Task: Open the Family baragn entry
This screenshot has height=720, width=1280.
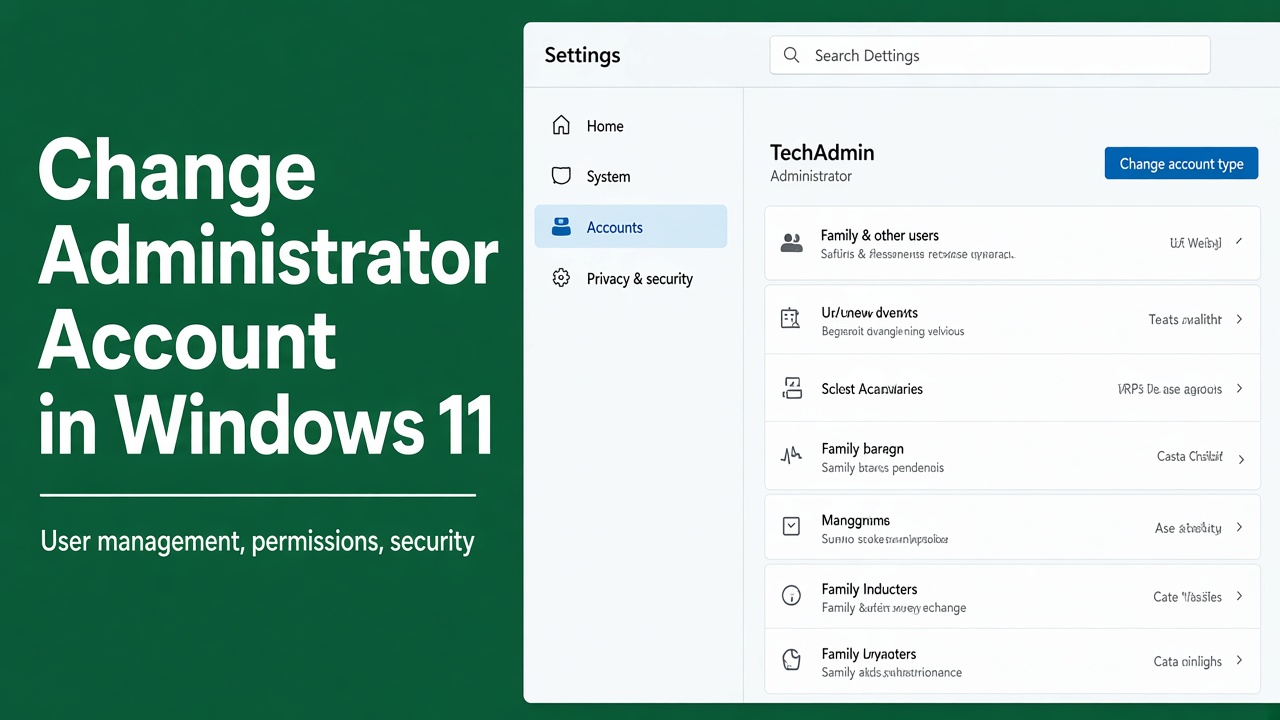Action: (1012, 457)
